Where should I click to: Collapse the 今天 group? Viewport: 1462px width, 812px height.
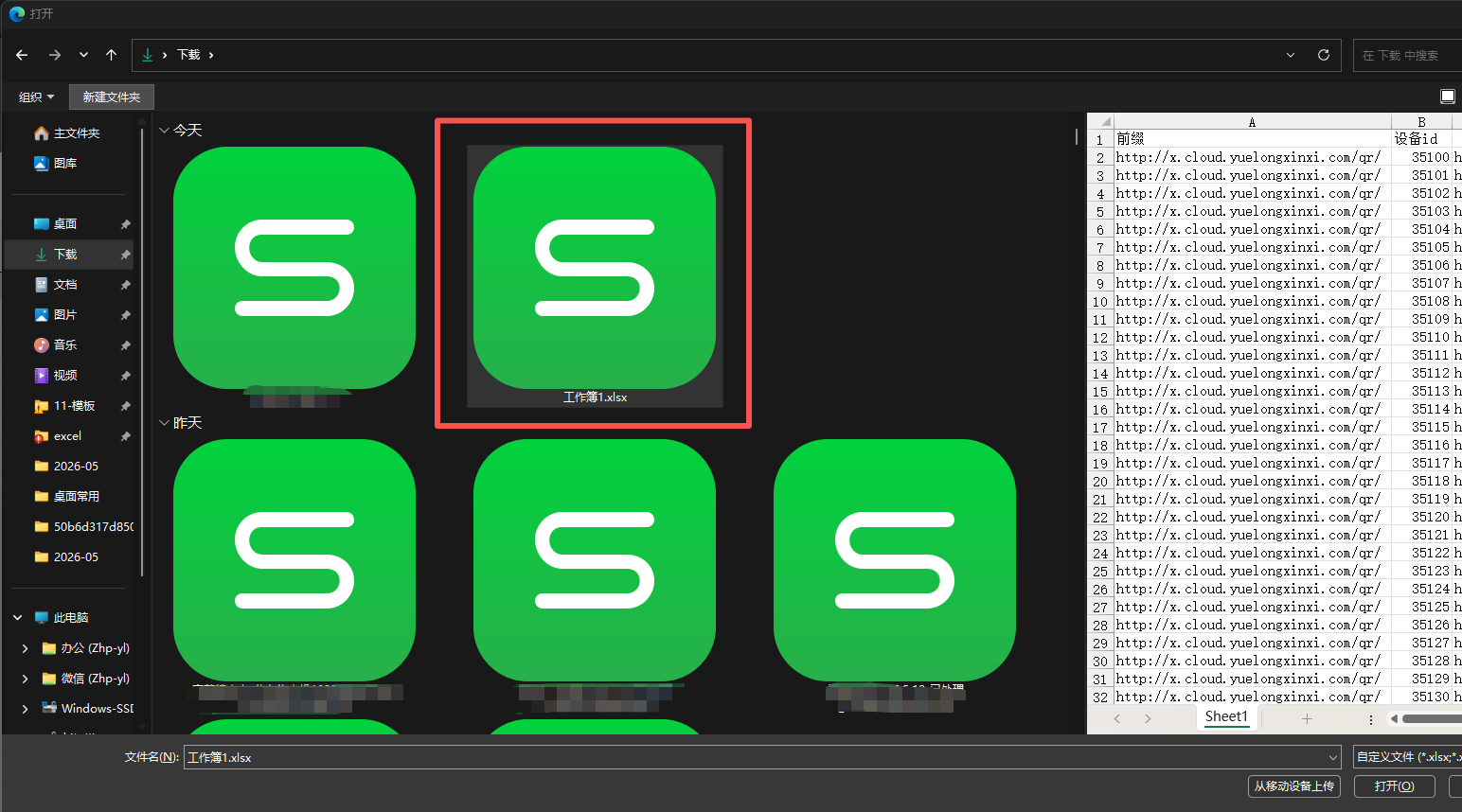click(x=165, y=131)
